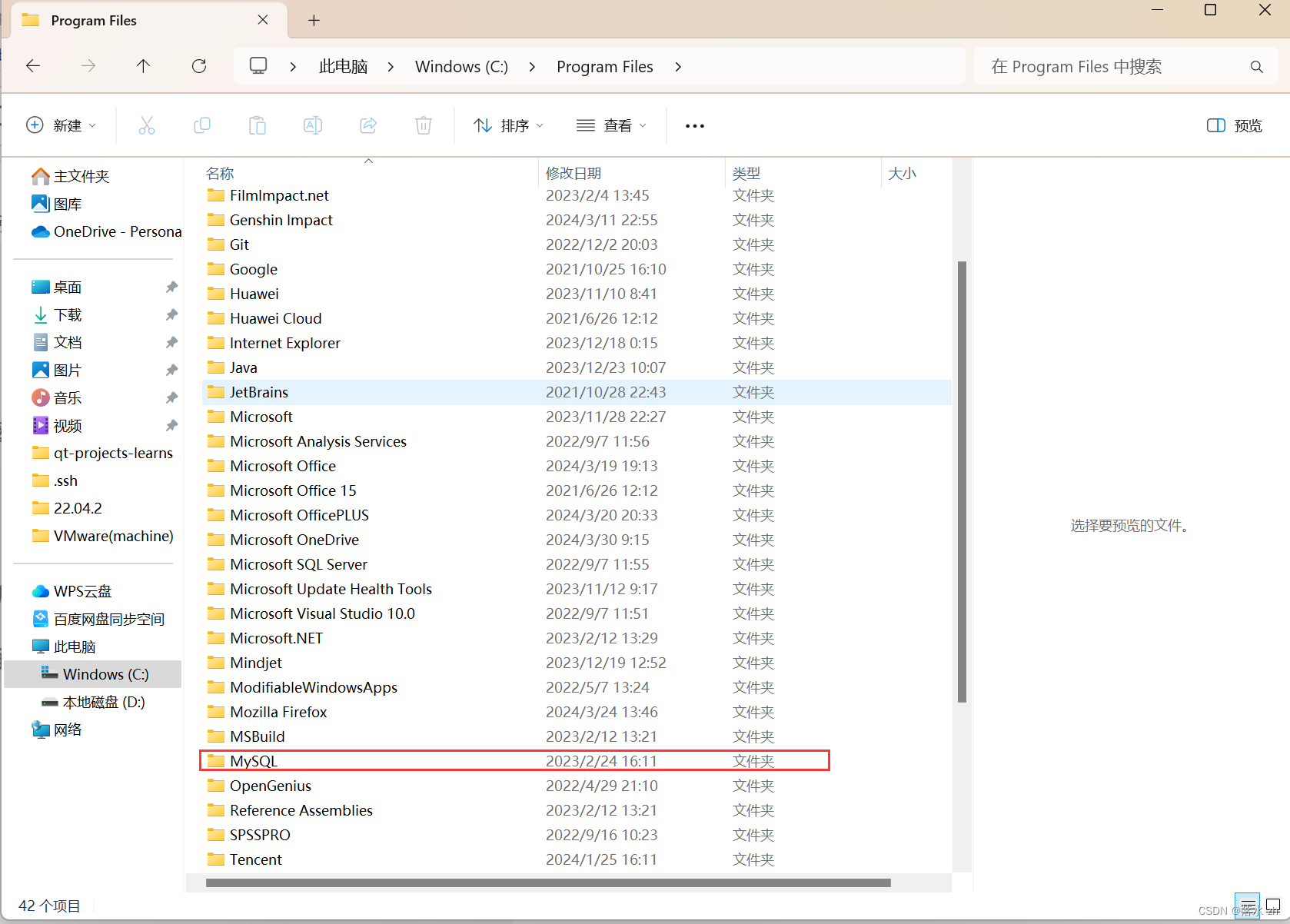Screen dimensions: 1290x924
Task: Navigate to Windows (C:) via breadcrumb
Action: coord(460,66)
